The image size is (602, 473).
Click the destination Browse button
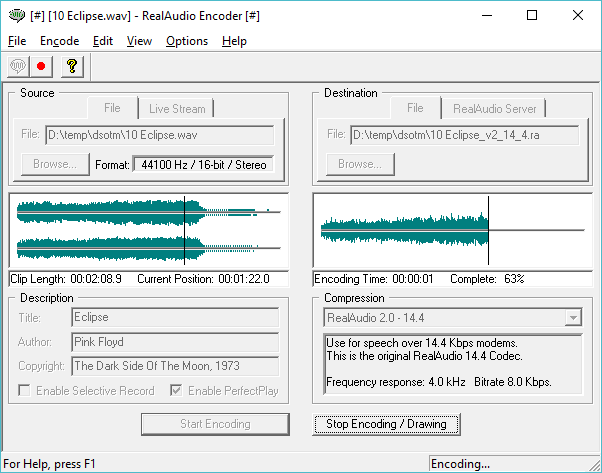[357, 164]
